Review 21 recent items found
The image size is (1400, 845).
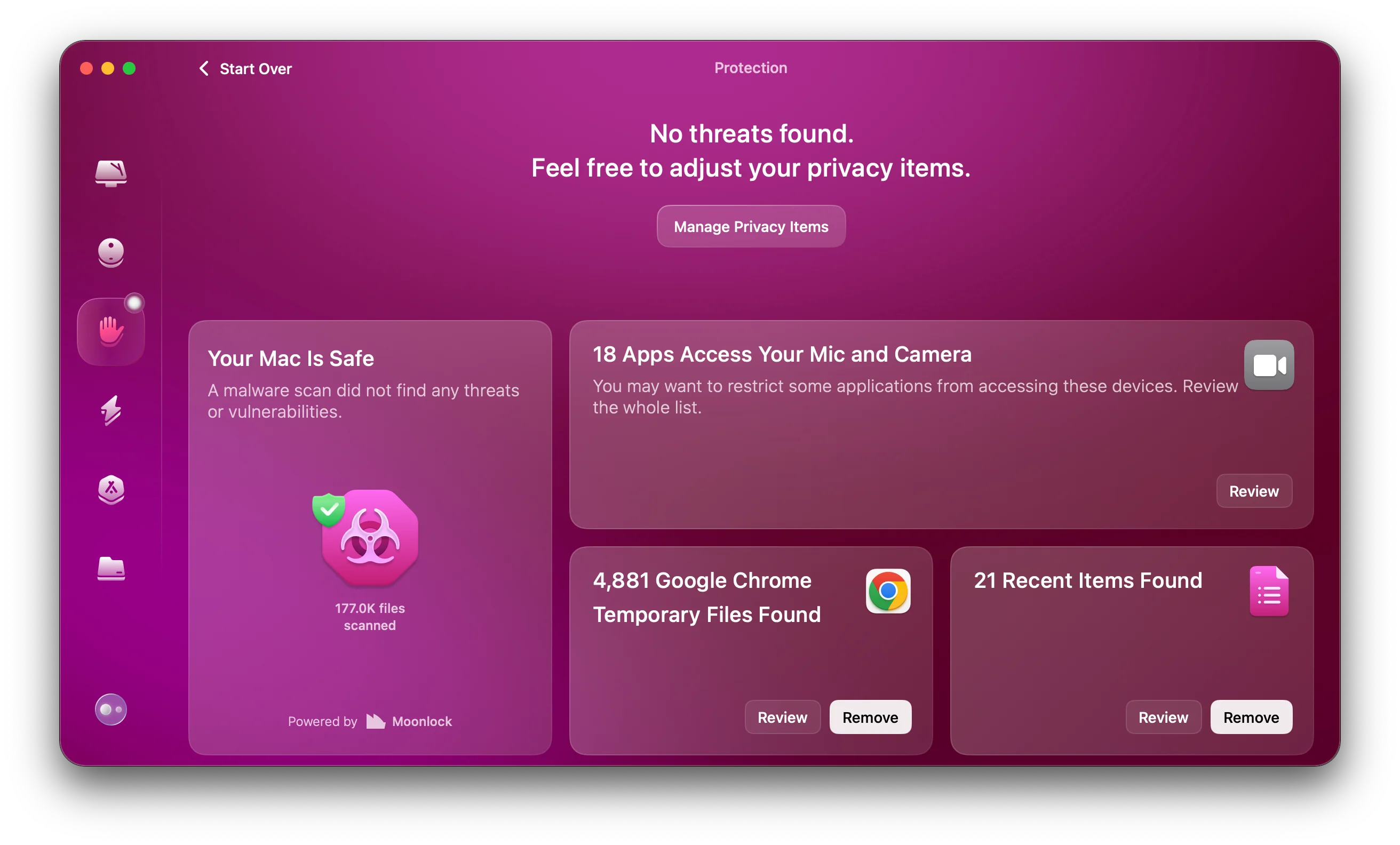(x=1163, y=717)
